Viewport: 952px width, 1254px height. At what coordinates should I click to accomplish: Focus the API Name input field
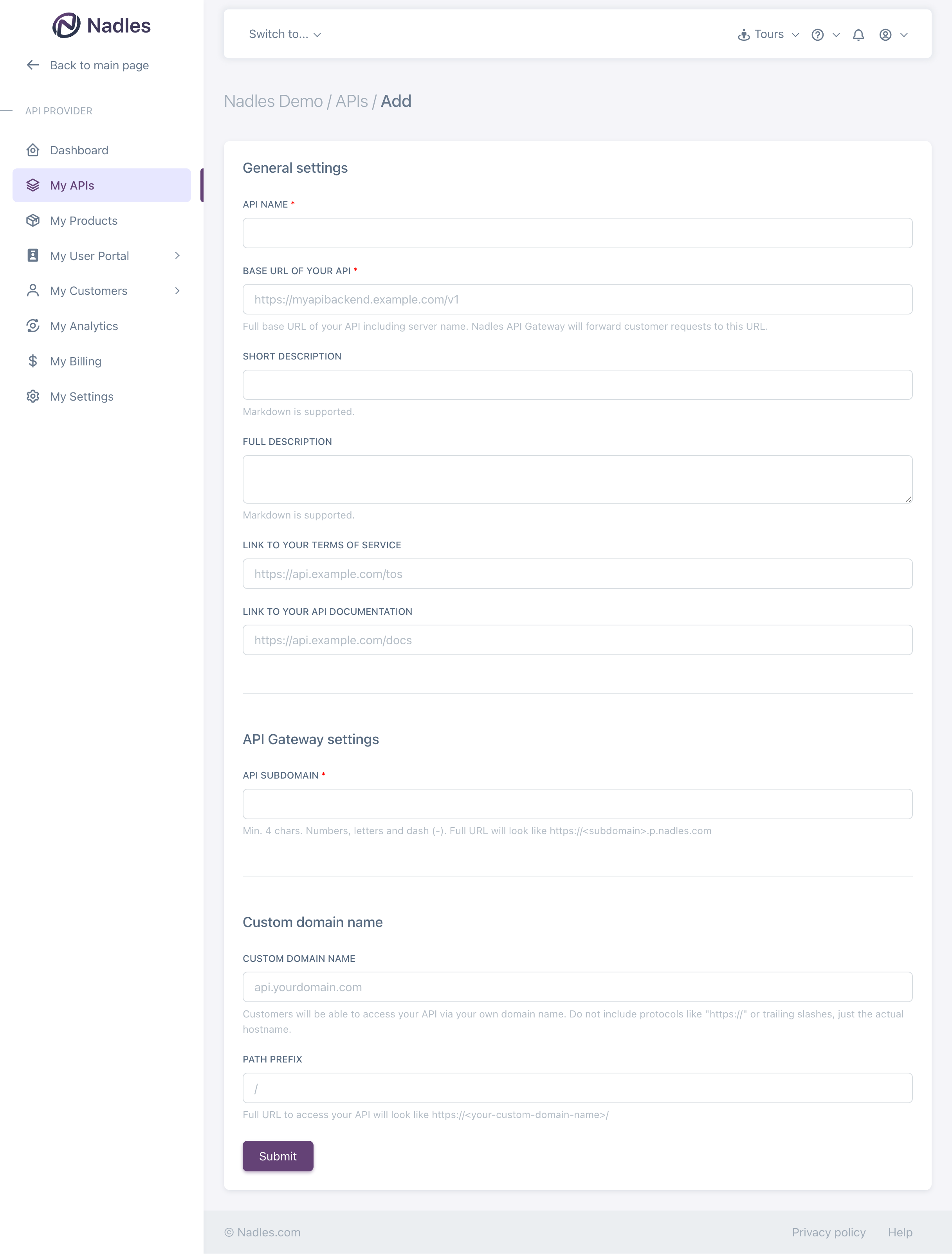point(577,233)
